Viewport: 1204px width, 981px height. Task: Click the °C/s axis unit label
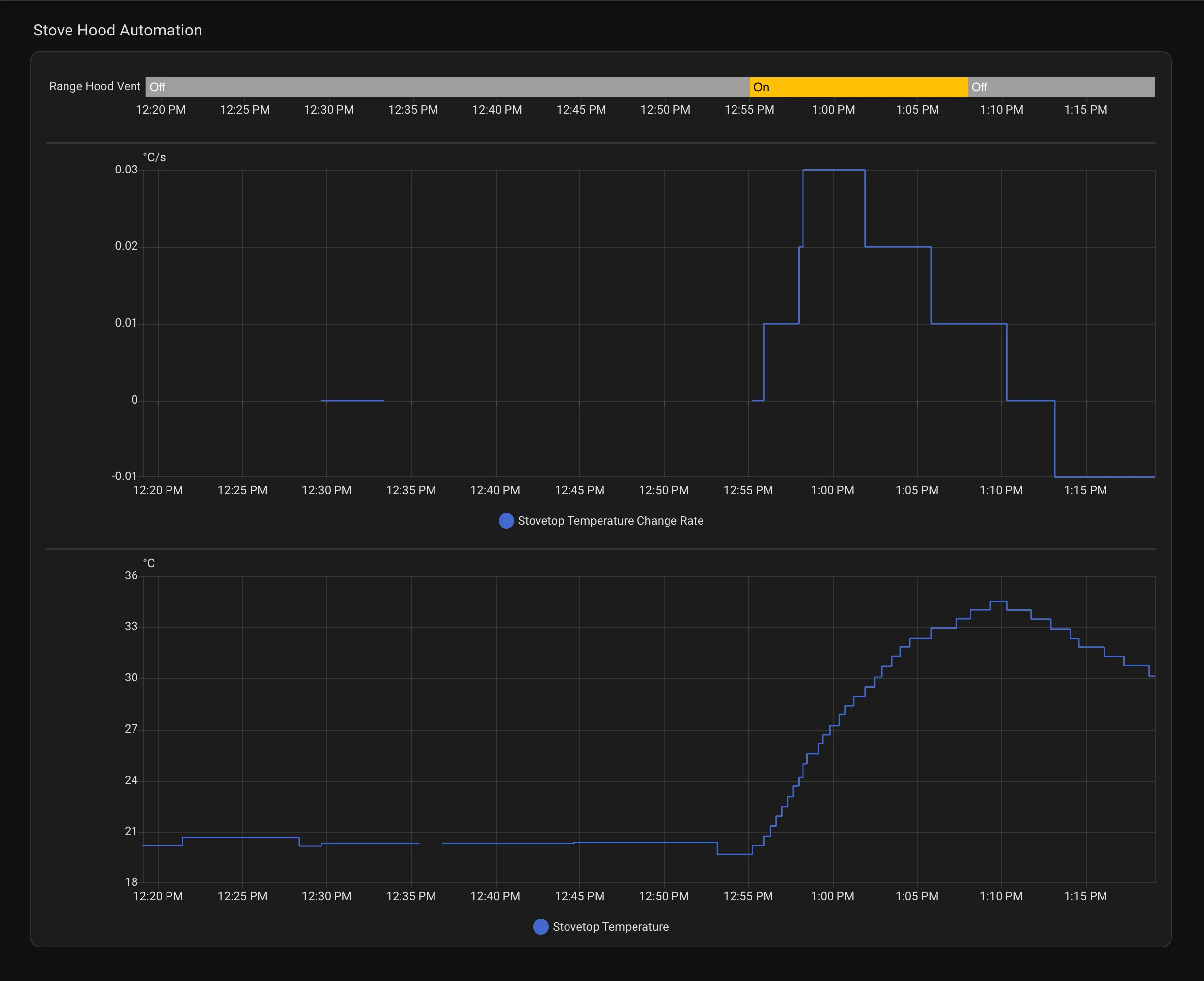point(153,157)
